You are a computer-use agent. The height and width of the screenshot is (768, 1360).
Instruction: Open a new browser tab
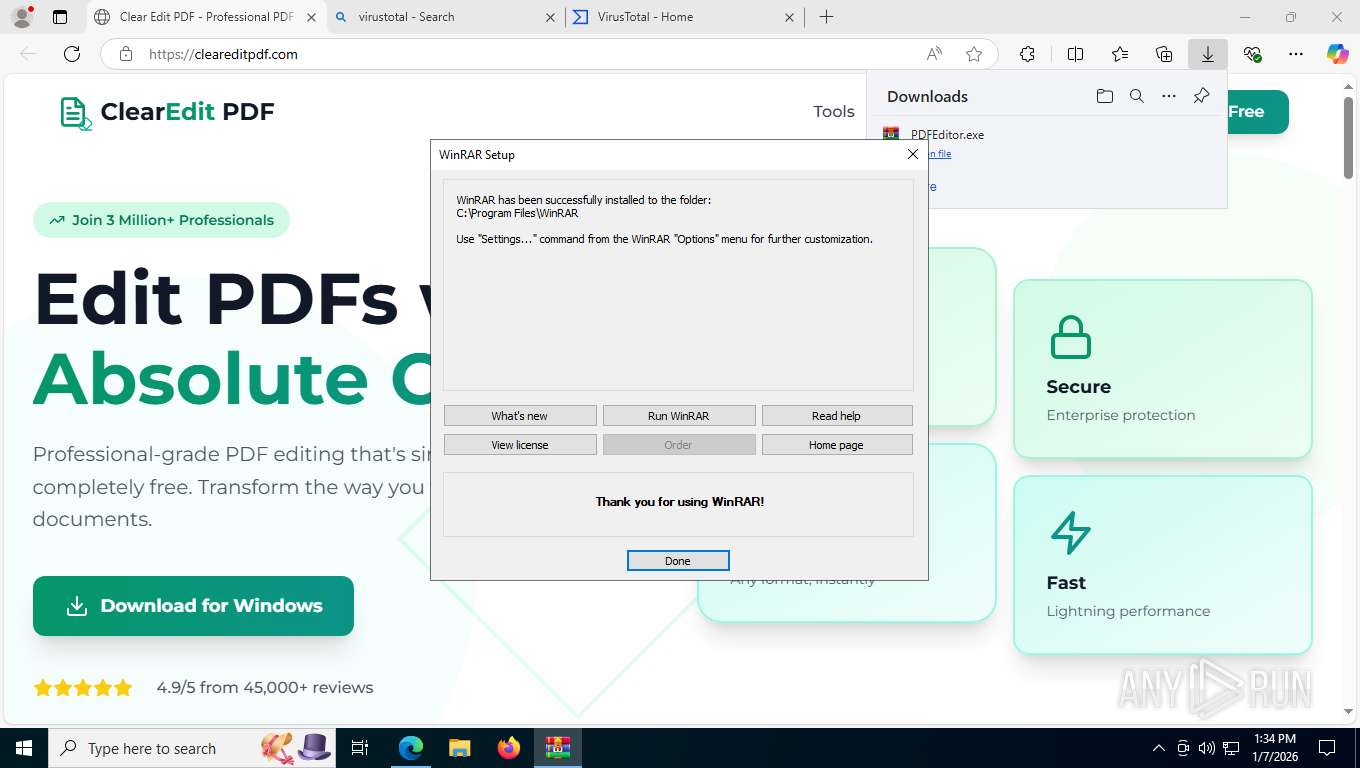tap(826, 17)
